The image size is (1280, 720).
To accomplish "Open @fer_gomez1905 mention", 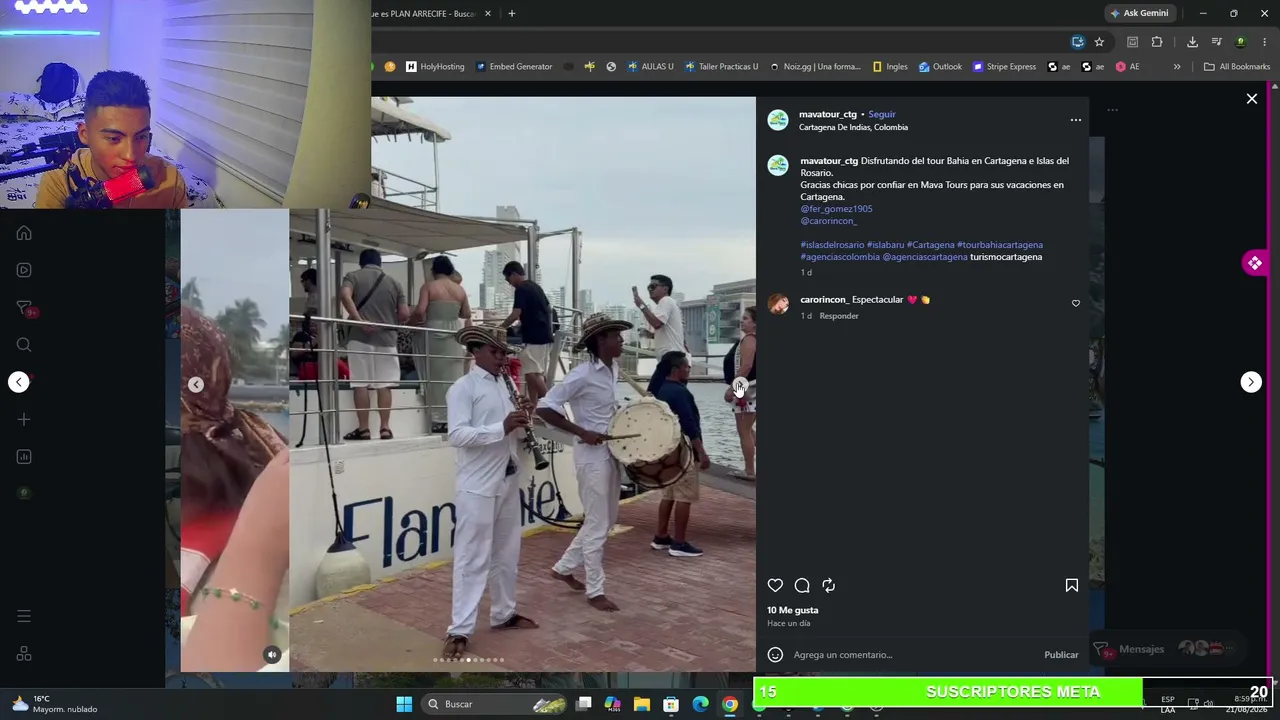I will (x=836, y=209).
